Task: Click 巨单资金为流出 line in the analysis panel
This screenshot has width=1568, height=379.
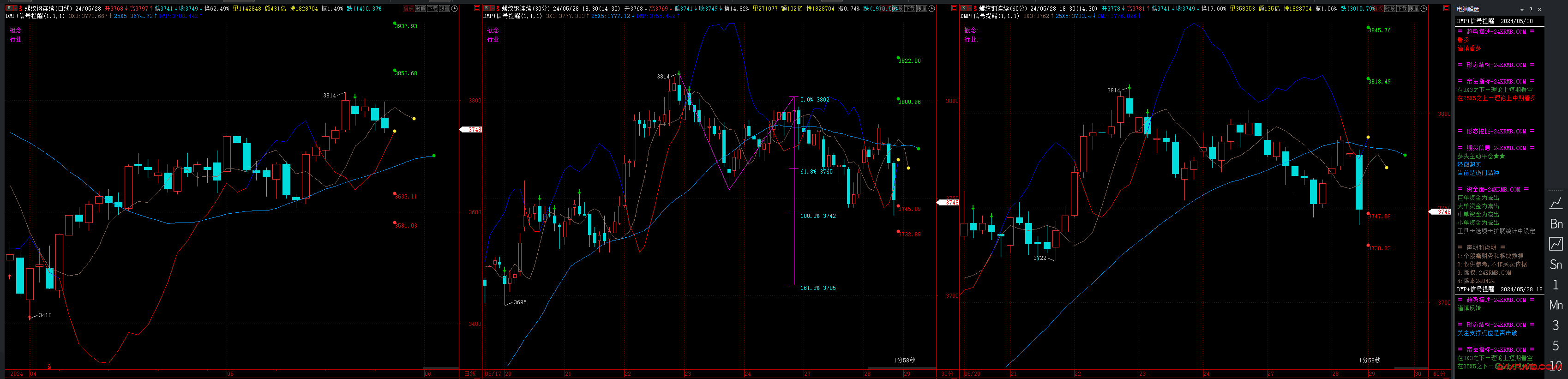Action: click(x=1478, y=199)
